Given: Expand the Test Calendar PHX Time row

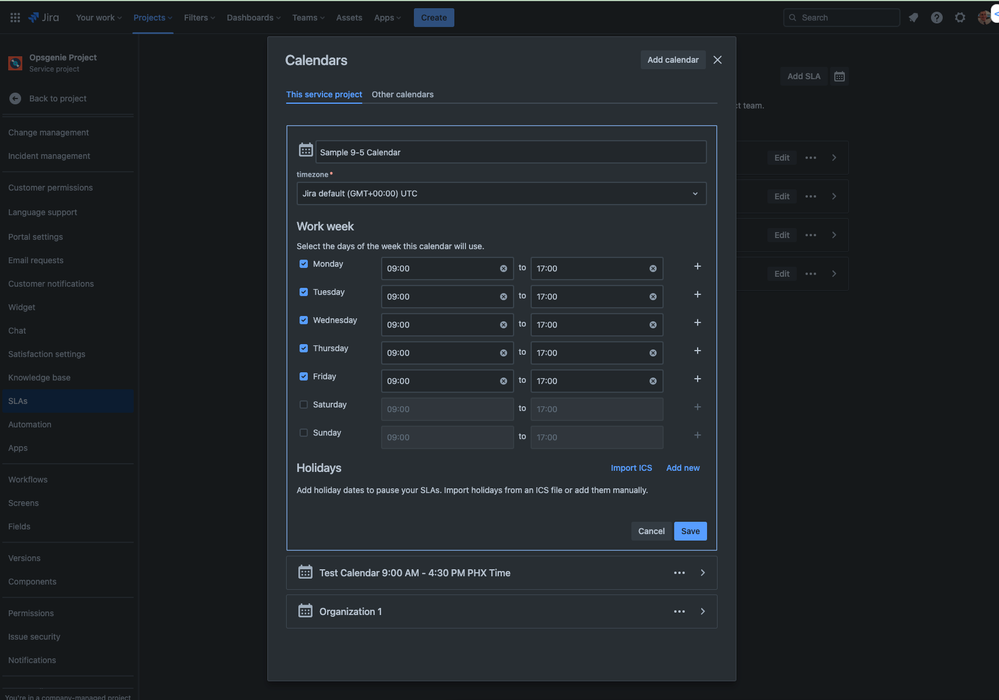Looking at the screenshot, I should [x=703, y=573].
